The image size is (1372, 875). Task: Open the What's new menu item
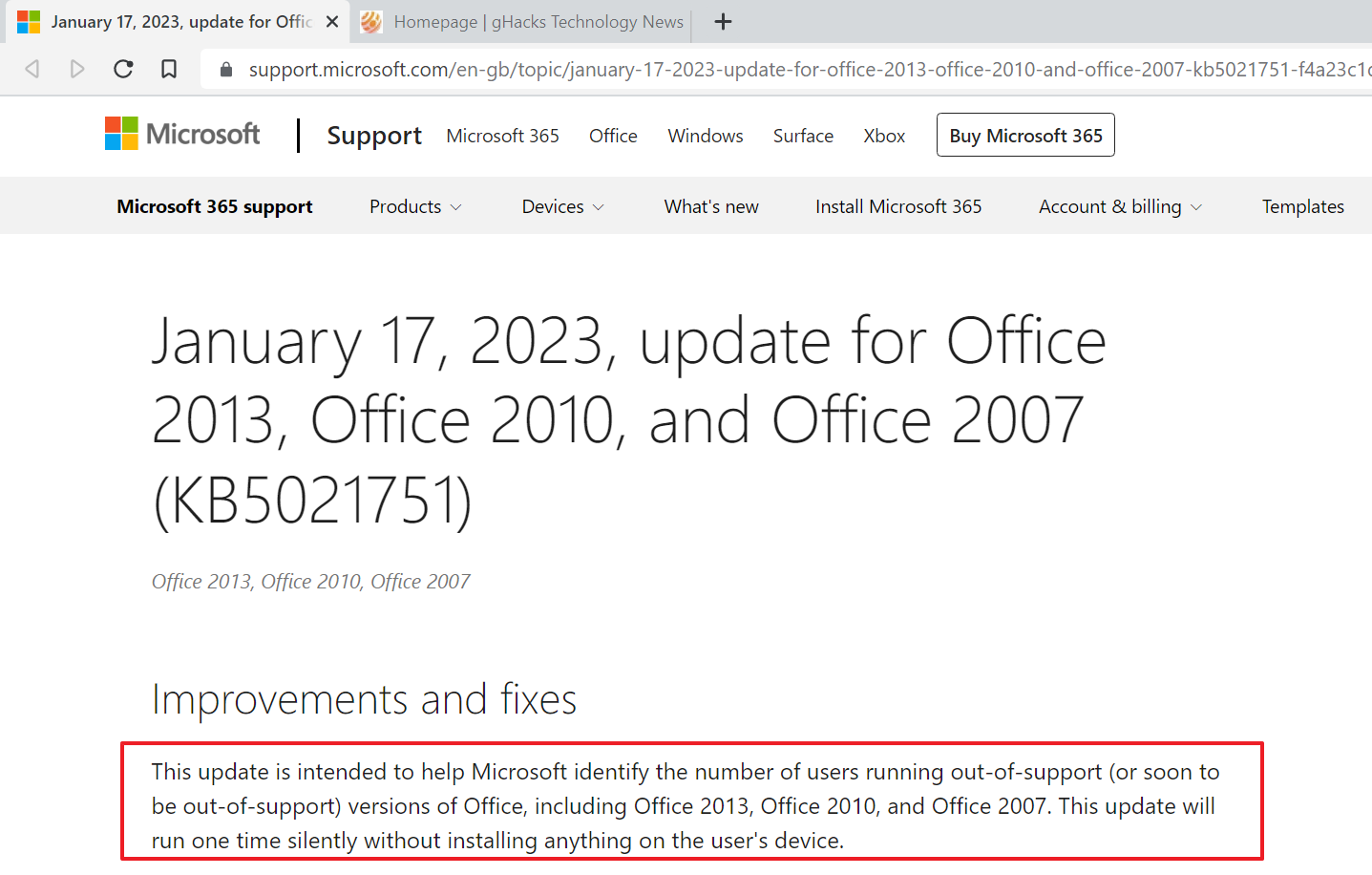pyautogui.click(x=711, y=207)
